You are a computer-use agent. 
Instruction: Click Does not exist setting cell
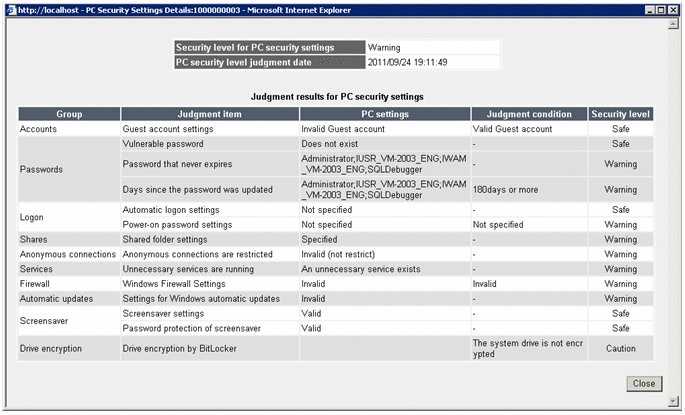pos(385,144)
